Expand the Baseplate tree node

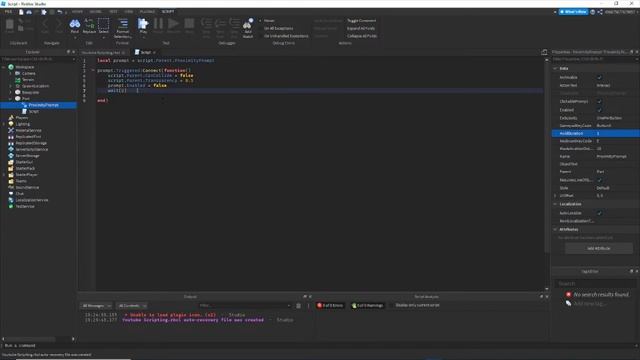[x=10, y=92]
